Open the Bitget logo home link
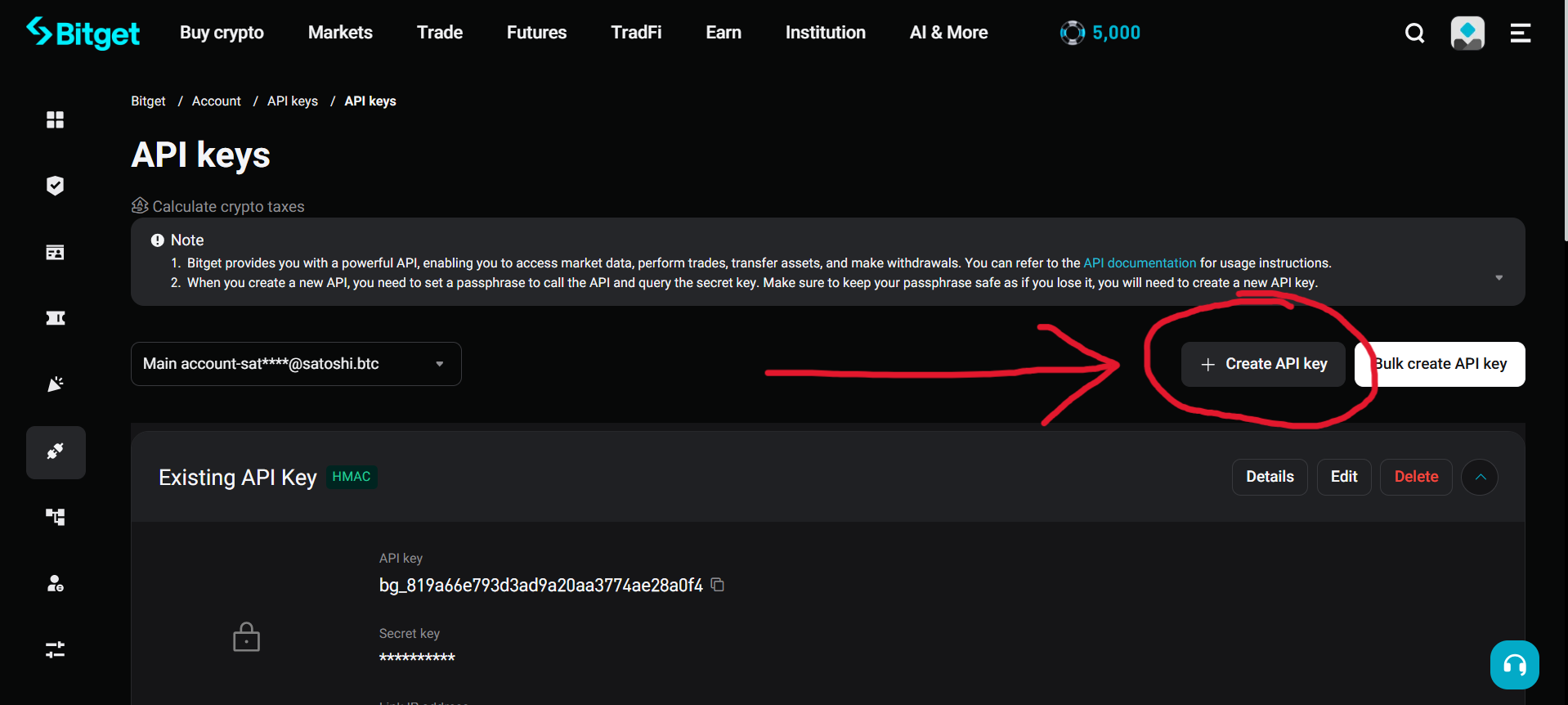 click(x=83, y=33)
